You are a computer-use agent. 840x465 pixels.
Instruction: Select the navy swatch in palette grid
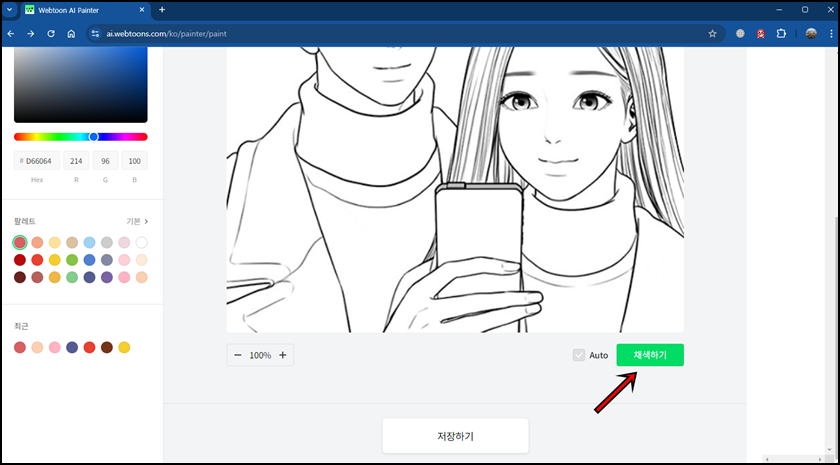point(89,278)
